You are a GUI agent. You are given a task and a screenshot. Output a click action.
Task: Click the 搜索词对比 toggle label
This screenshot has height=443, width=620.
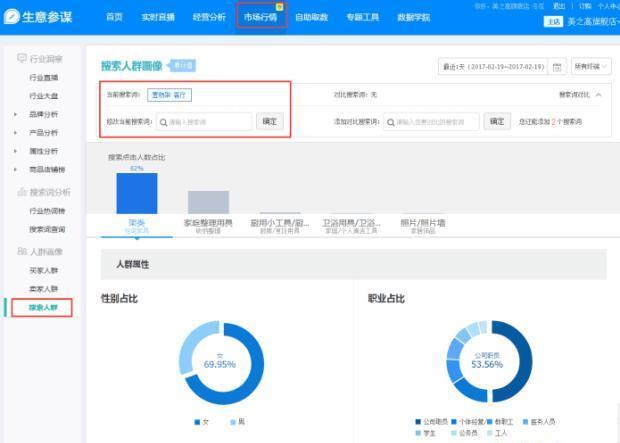pos(574,95)
